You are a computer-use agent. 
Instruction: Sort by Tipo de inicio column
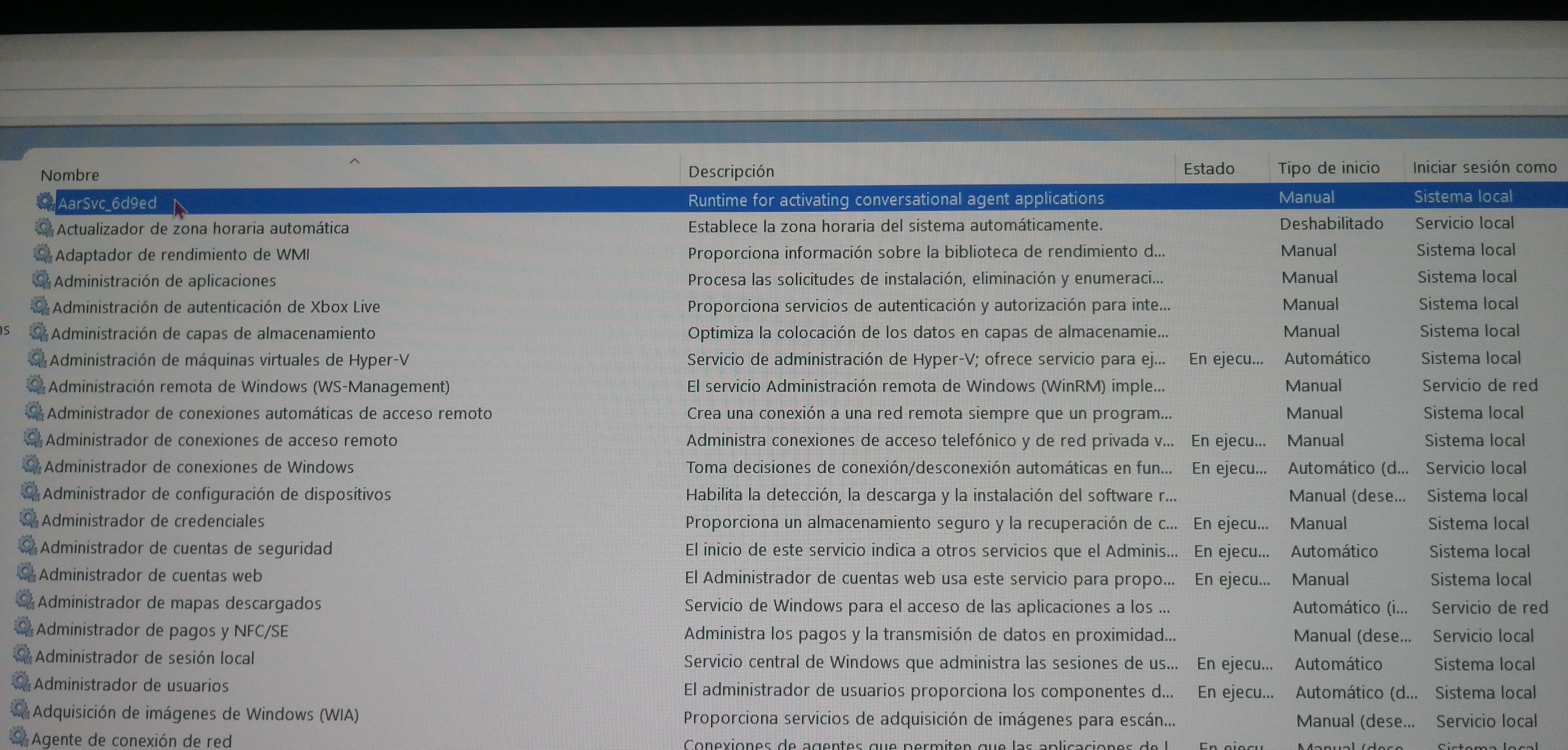(1328, 168)
